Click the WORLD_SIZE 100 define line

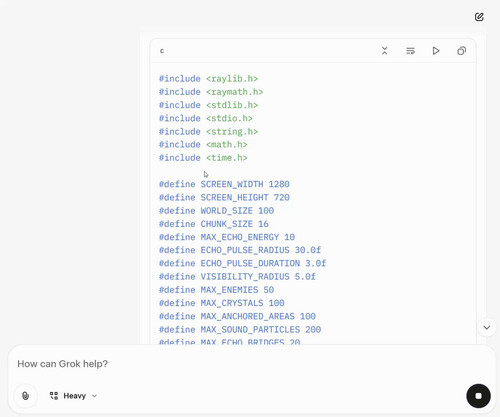216,211
